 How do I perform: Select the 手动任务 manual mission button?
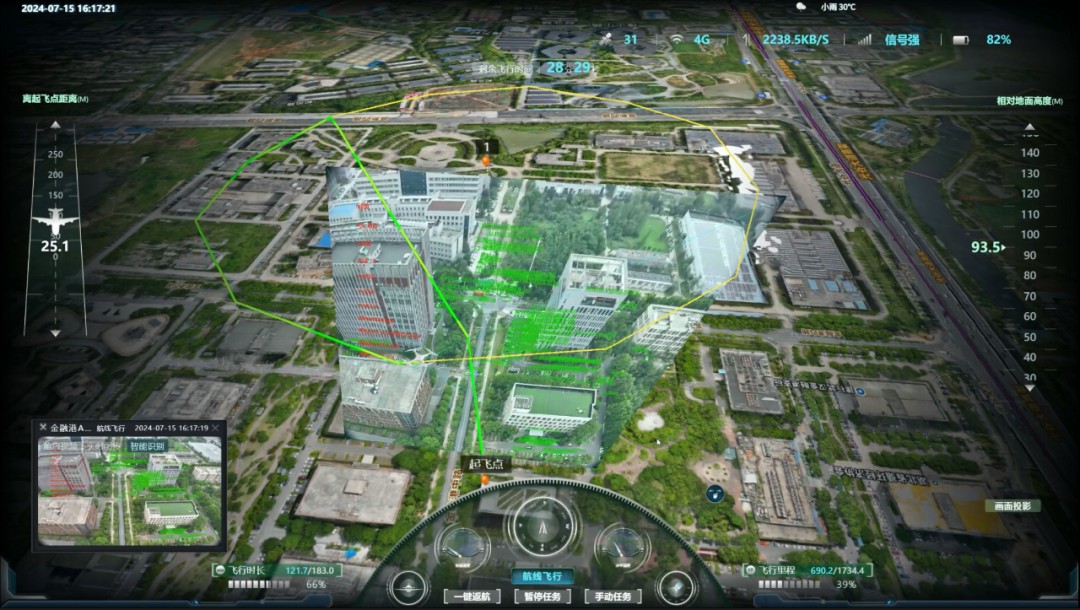click(x=612, y=597)
